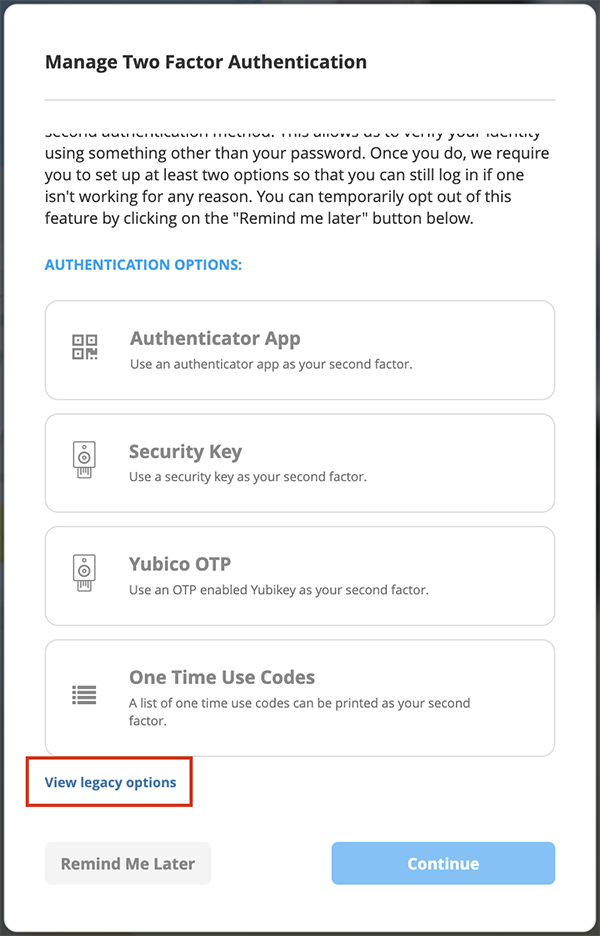Click the divider line under the heading

tap(300, 100)
